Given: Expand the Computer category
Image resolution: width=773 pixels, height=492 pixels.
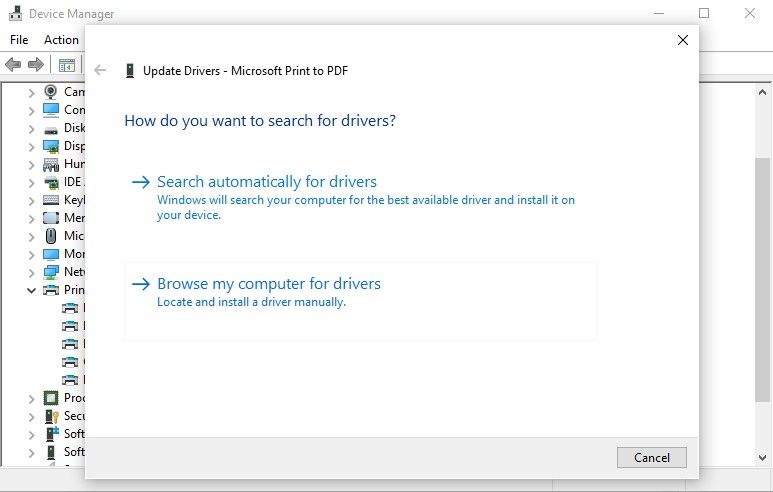Looking at the screenshot, I should (x=32, y=110).
